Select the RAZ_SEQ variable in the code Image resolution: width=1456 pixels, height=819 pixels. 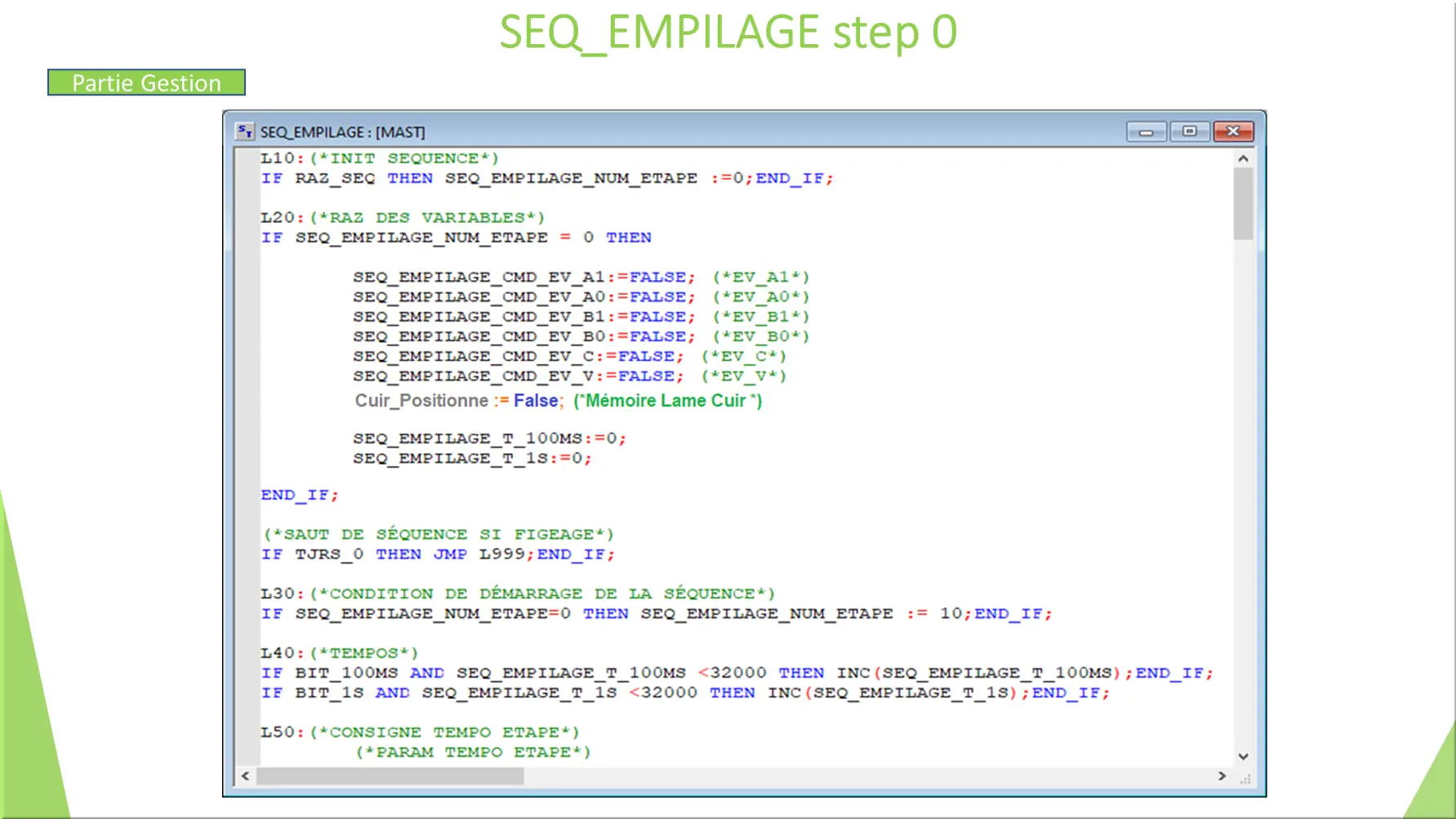click(334, 177)
